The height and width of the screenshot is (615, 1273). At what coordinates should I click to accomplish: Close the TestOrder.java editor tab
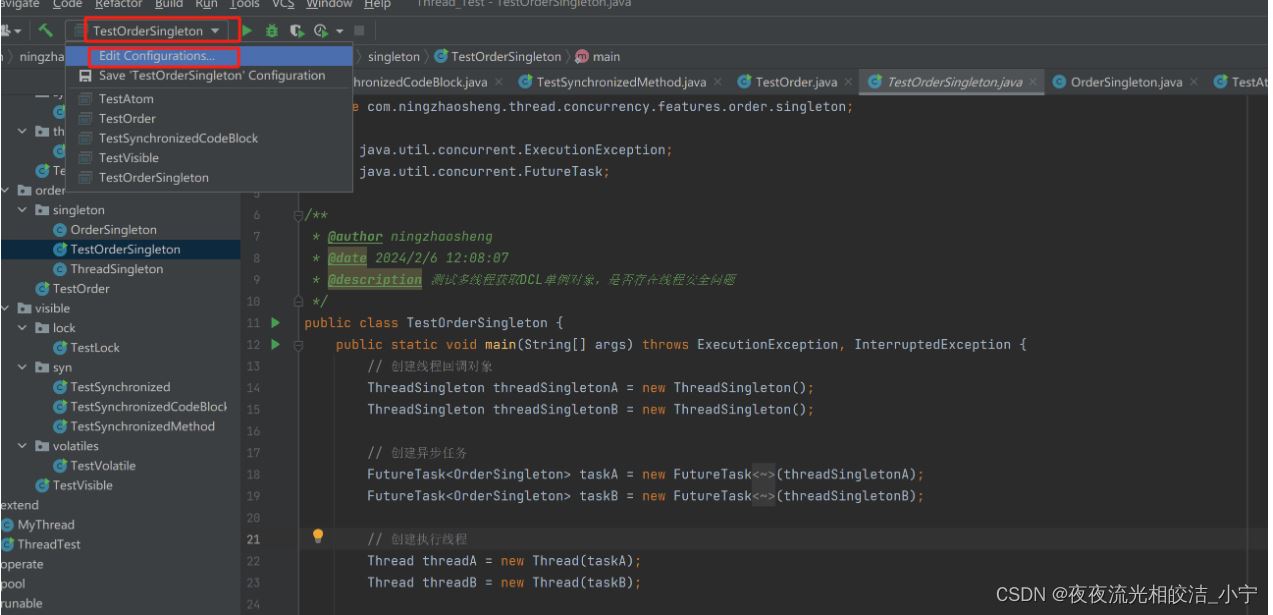(848, 82)
